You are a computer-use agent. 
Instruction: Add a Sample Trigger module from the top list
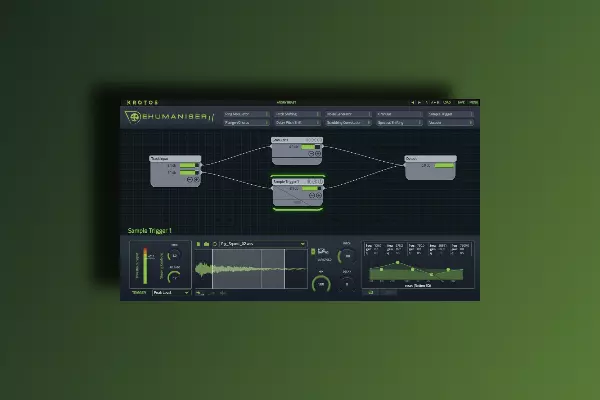tap(451, 114)
